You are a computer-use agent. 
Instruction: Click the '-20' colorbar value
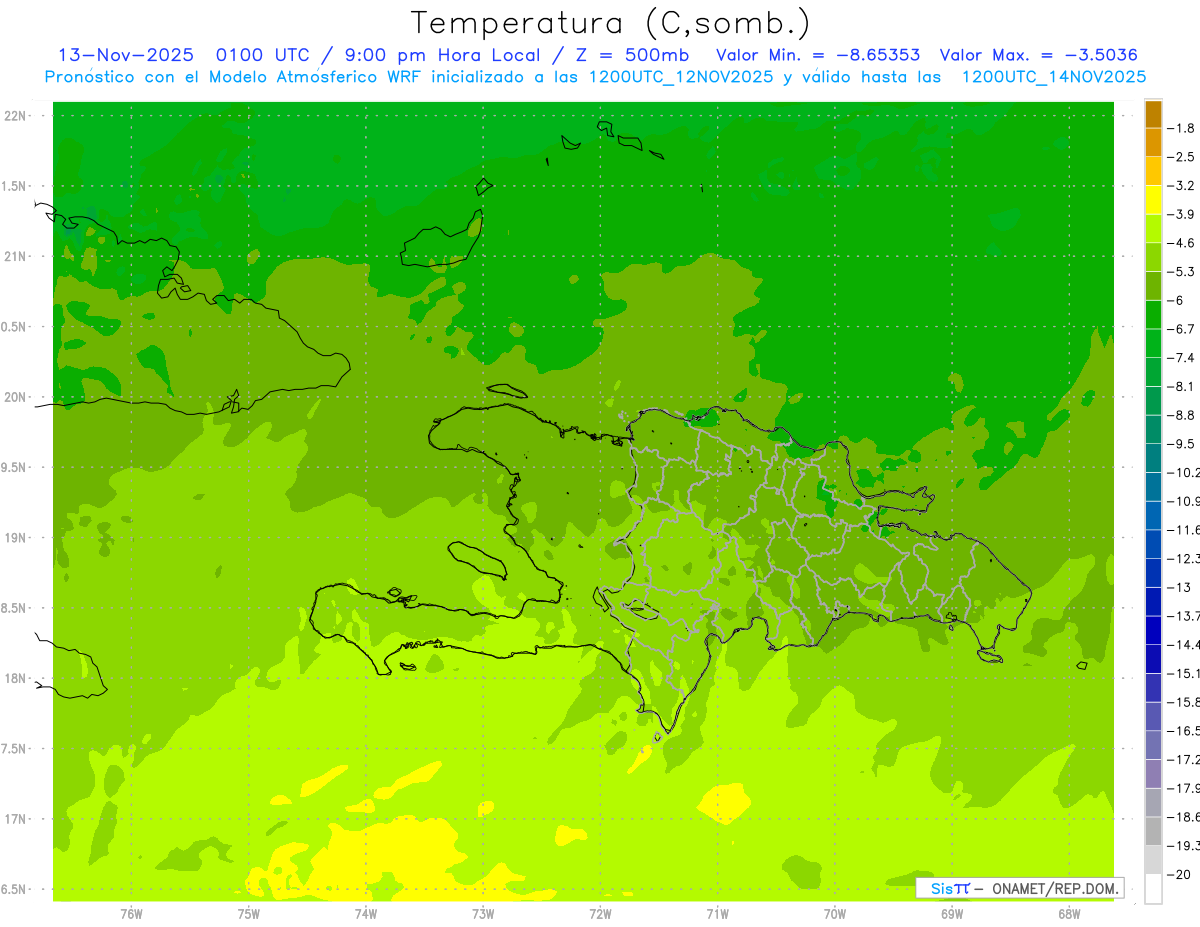1178,874
